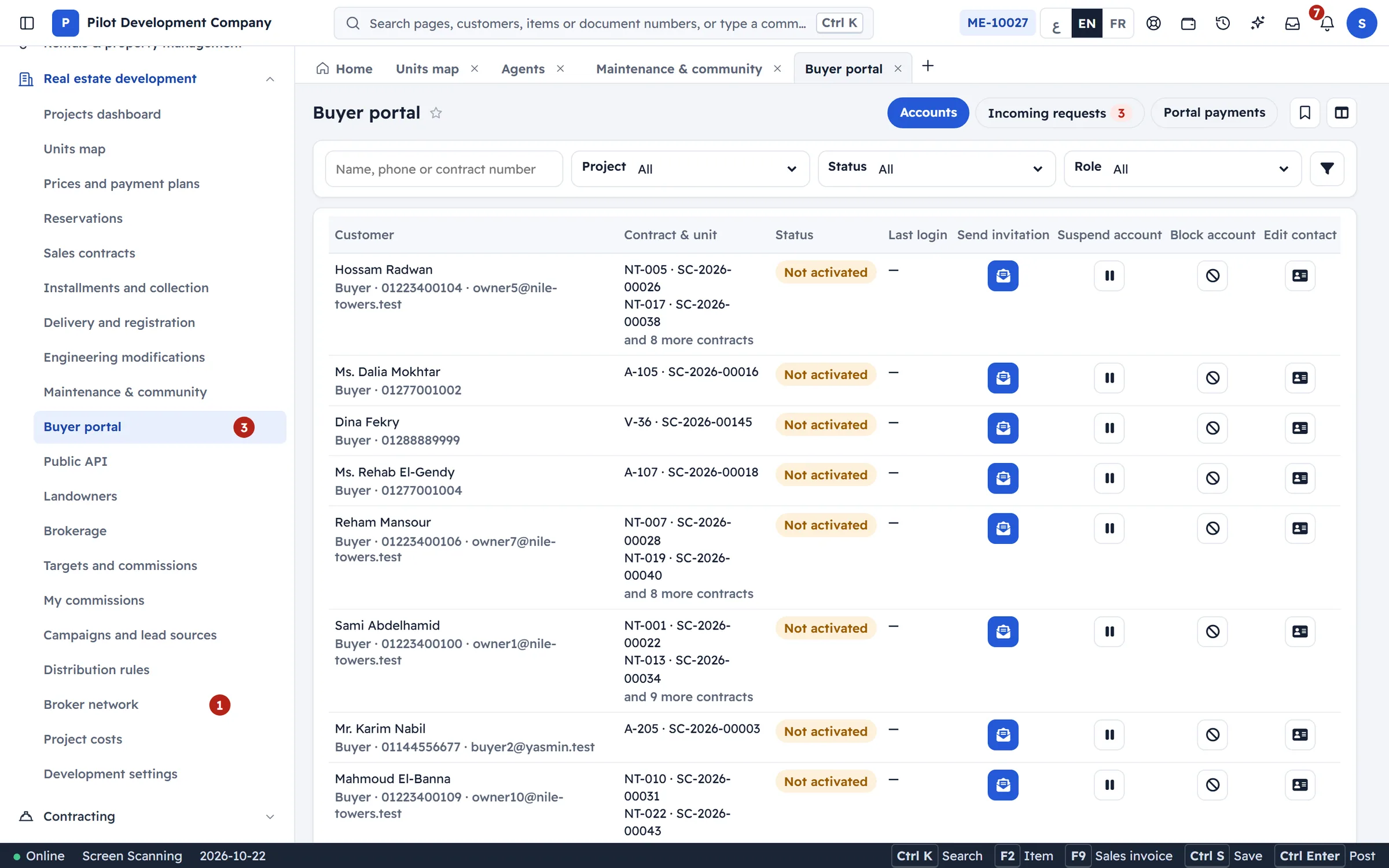Open the notifications bell
This screenshot has height=868, width=1389.
tap(1327, 23)
